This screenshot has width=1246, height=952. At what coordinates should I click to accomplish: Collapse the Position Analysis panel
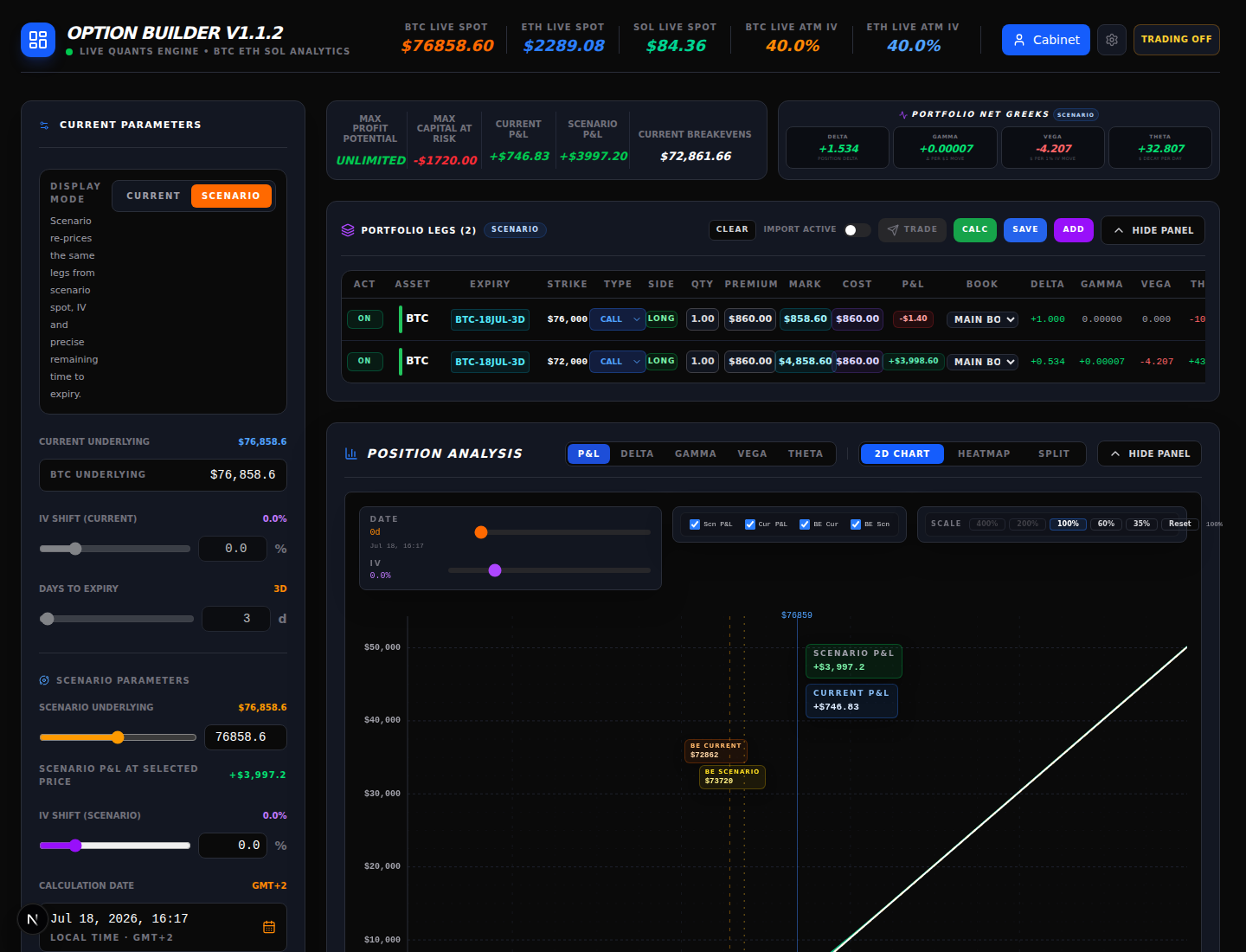(x=1150, y=453)
